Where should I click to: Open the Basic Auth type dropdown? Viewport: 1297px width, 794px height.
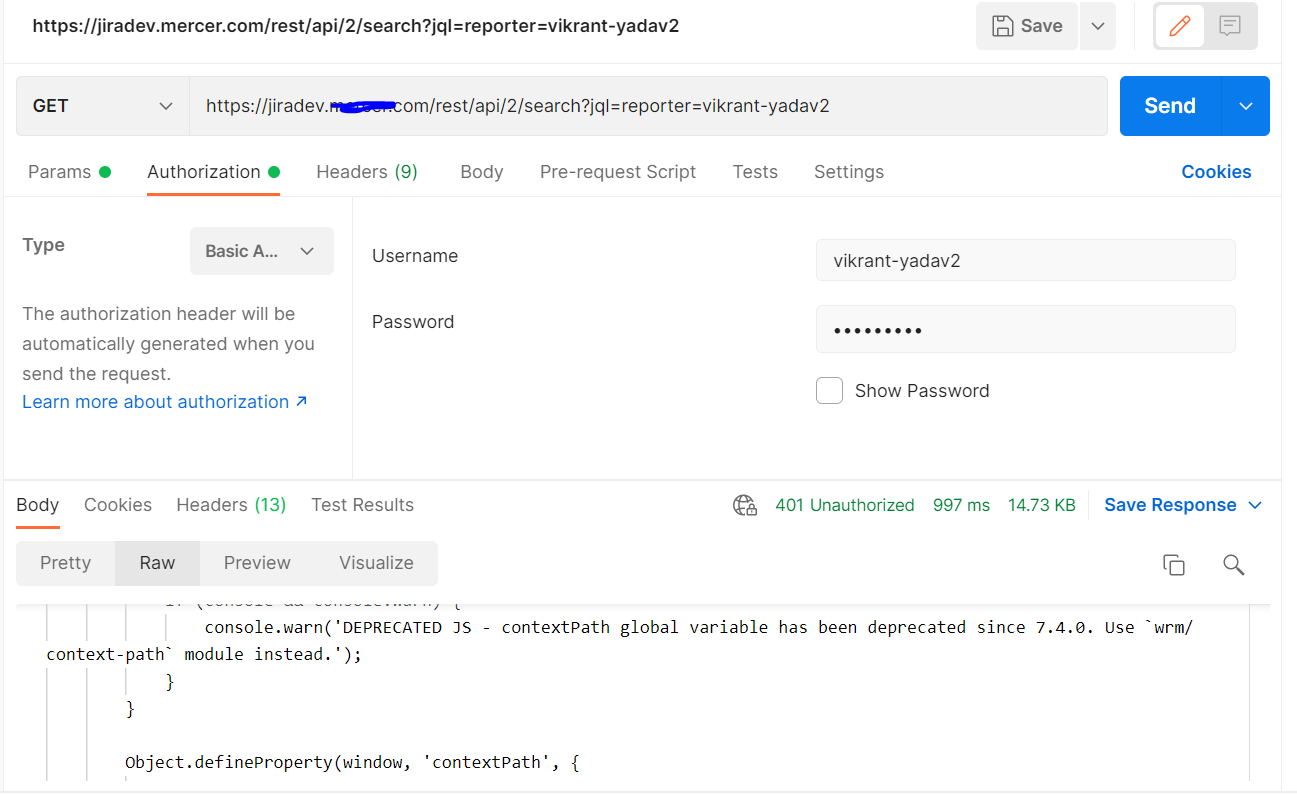tap(261, 251)
